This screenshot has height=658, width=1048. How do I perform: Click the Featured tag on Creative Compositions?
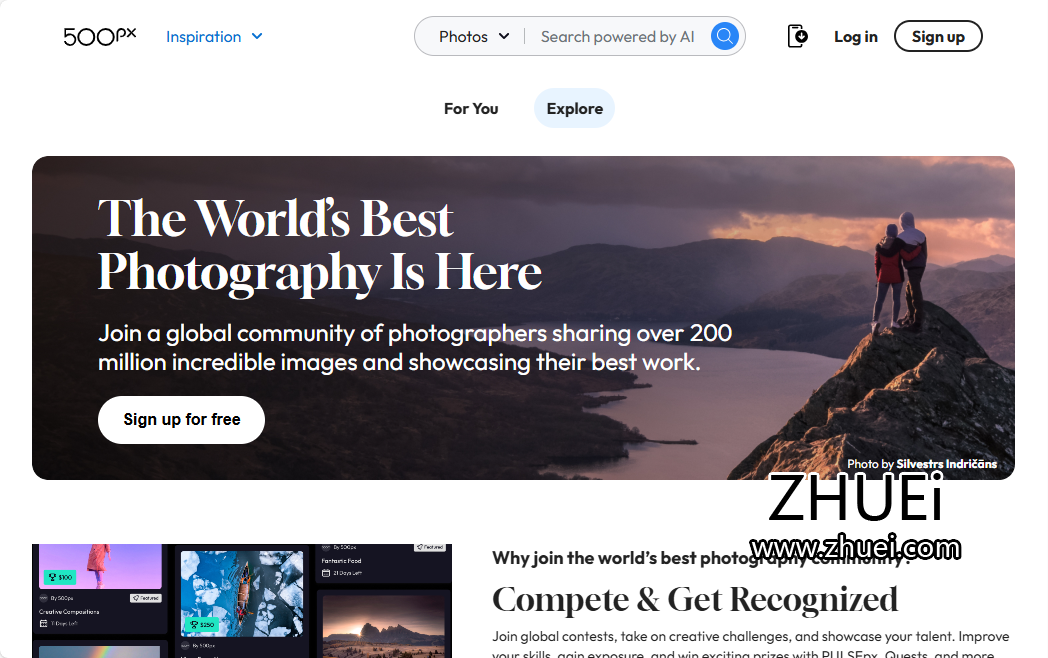[x=146, y=598]
